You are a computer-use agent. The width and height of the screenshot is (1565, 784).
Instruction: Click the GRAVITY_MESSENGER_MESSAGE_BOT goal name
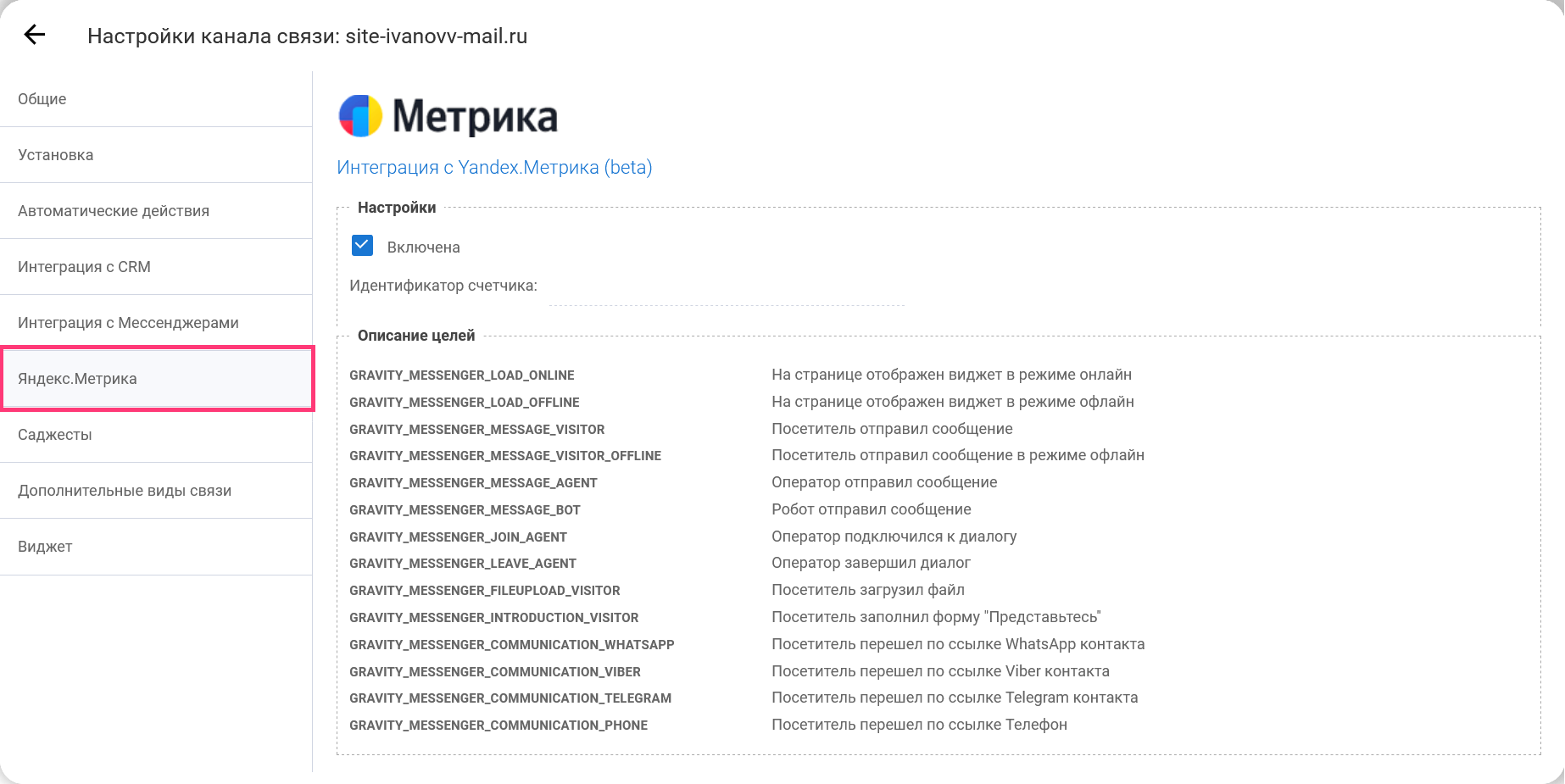[465, 510]
